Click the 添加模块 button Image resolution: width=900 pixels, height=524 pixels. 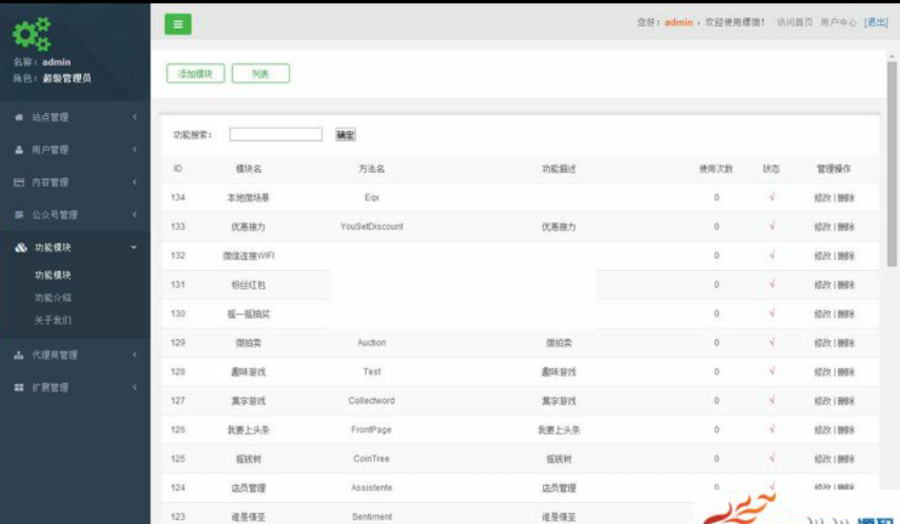195,73
